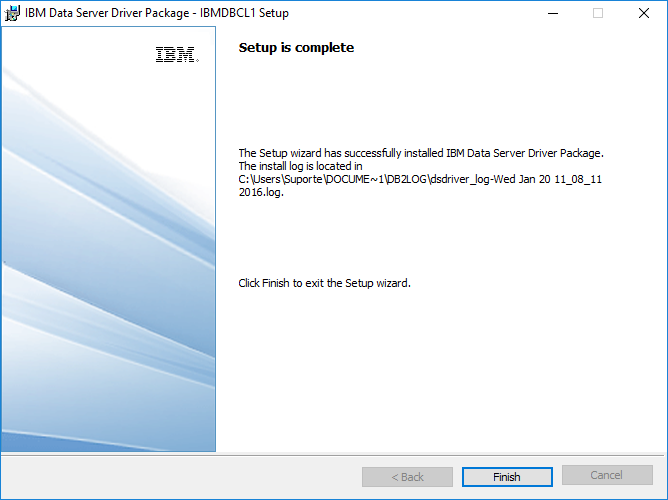
Task: Click the successfully installed message line
Action: 421,153
